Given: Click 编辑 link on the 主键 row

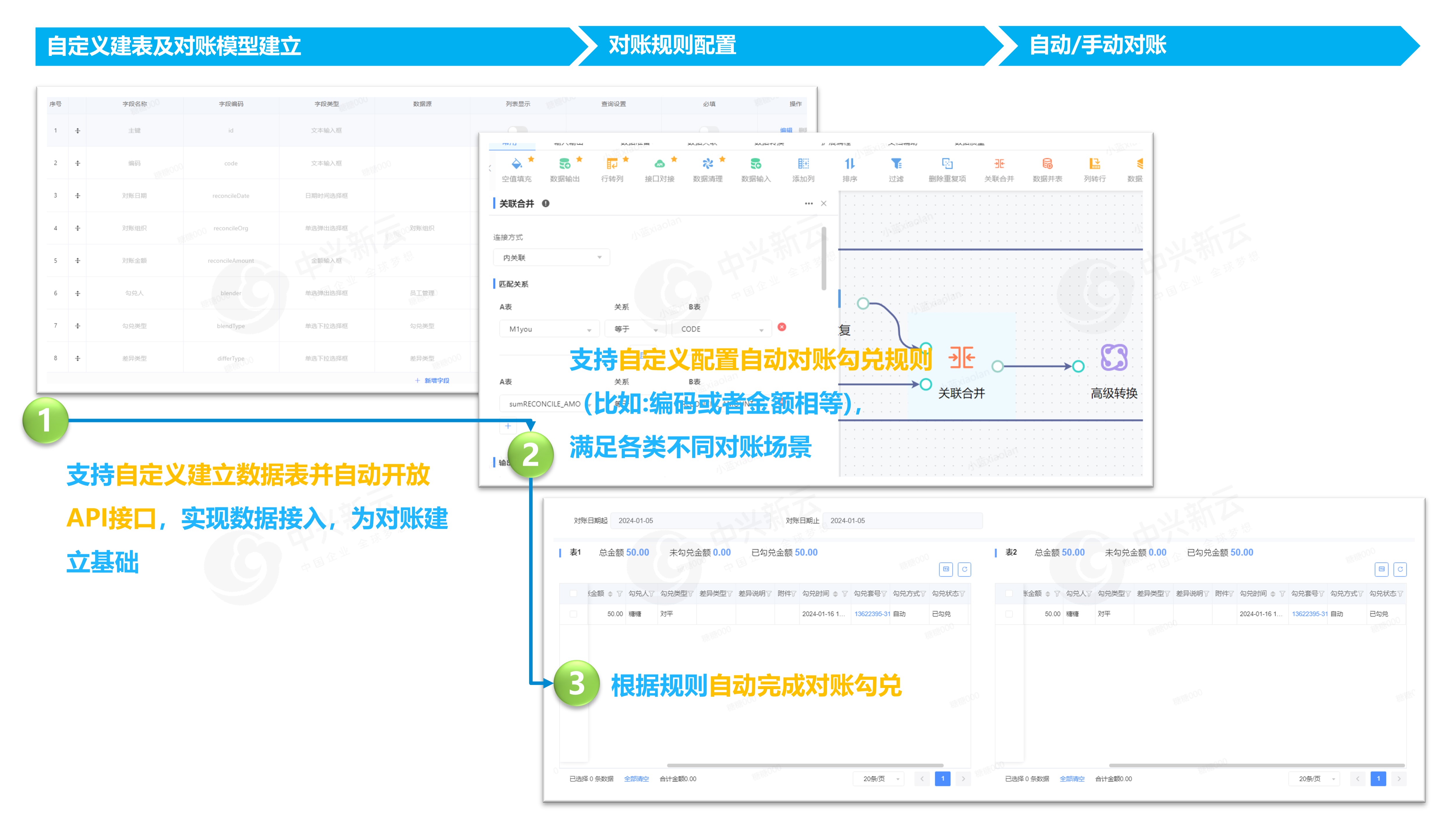Looking at the screenshot, I should tap(786, 130).
